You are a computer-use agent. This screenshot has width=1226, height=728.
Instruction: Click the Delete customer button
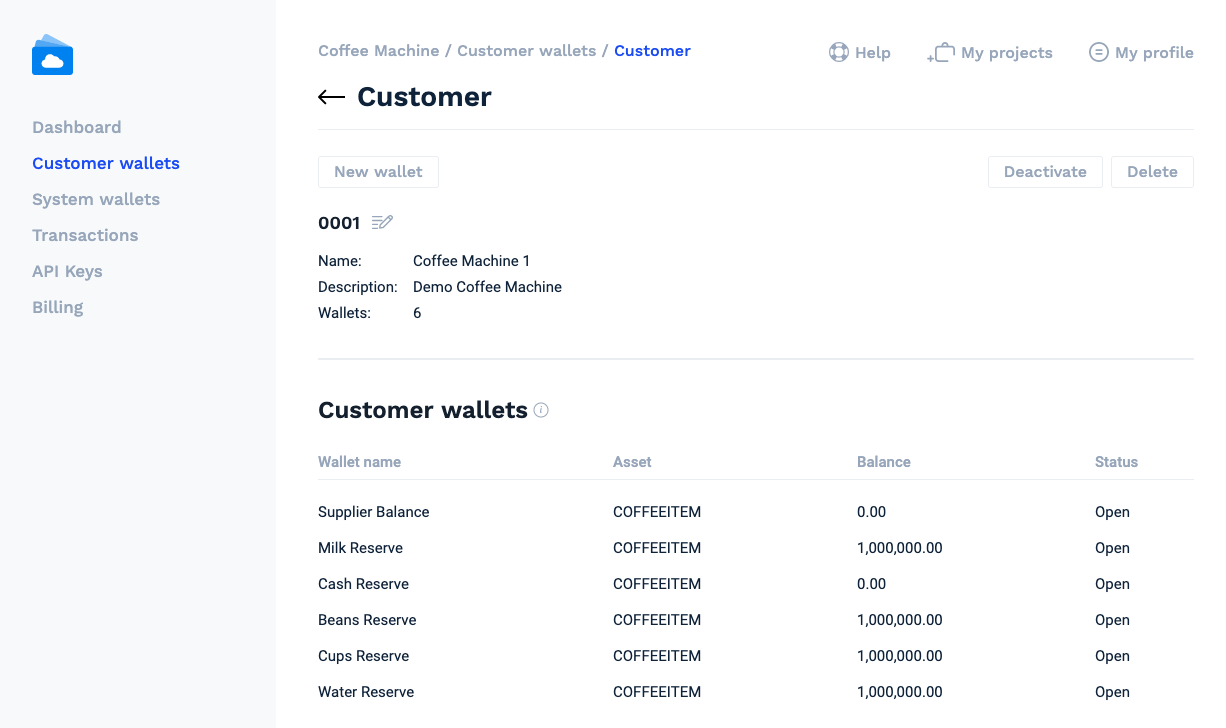[x=1152, y=172]
